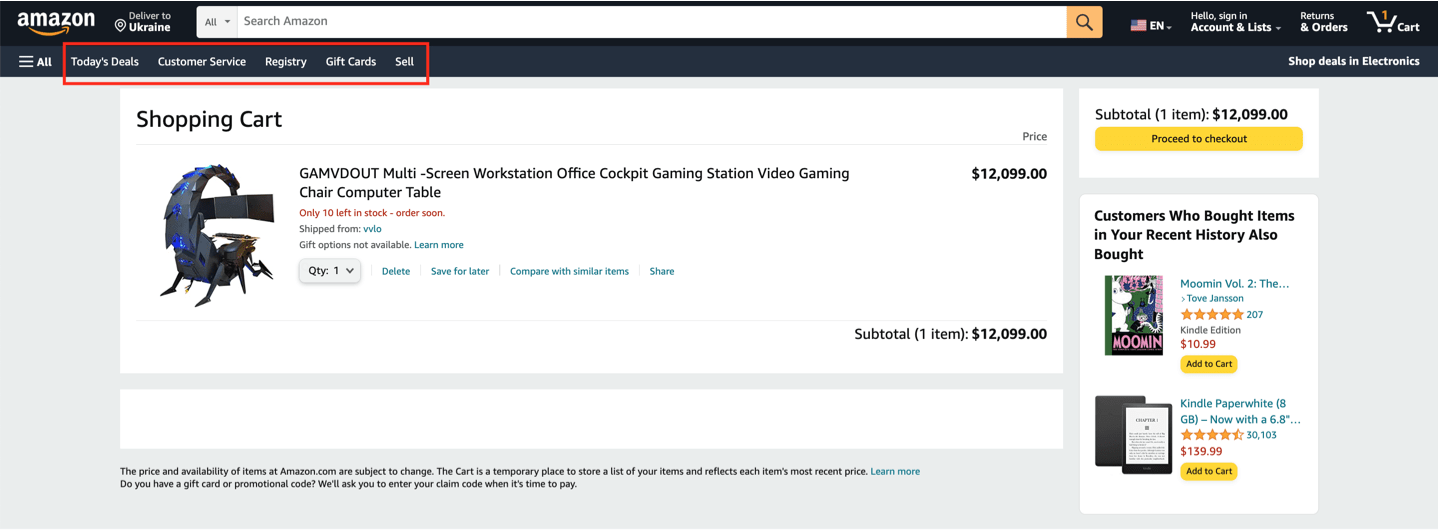Open the Moomin book cover thumbnail
The width and height of the screenshot is (1439, 531).
click(x=1133, y=316)
